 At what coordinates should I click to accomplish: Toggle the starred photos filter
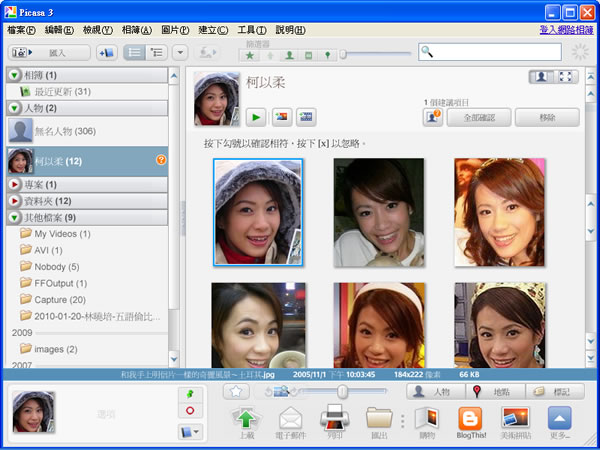[250, 54]
